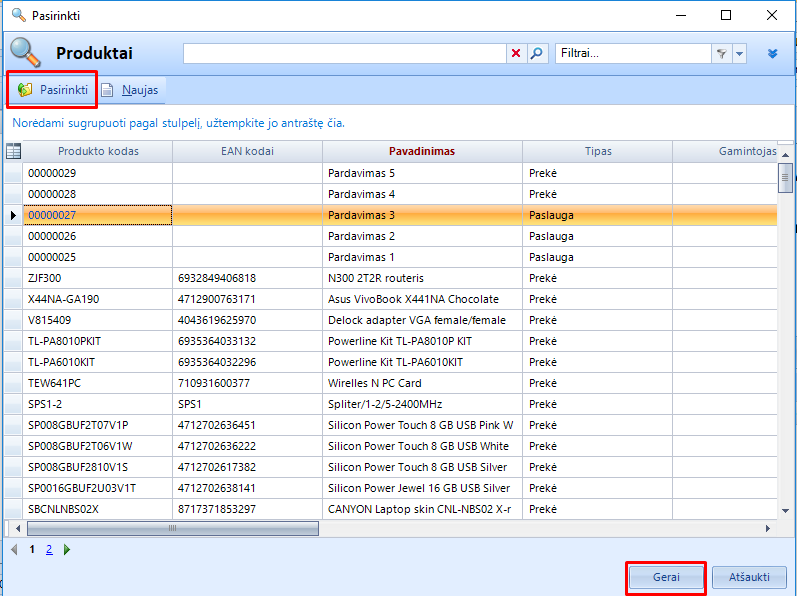Sort by the Pavadinimas column header

coord(421,151)
